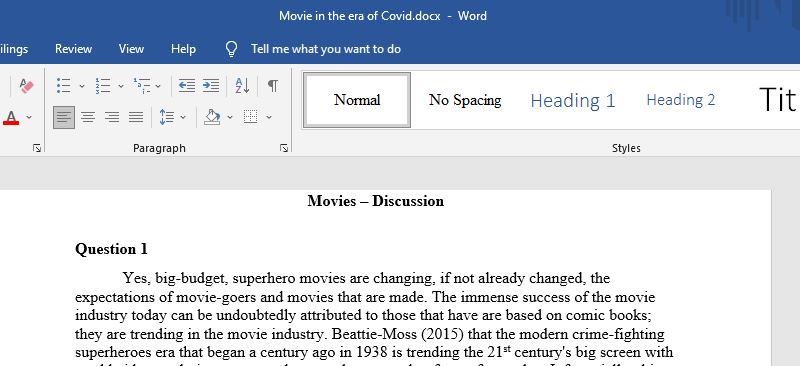Open the Borders dropdown arrow
Image resolution: width=800 pixels, height=366 pixels.
pyautogui.click(x=269, y=117)
